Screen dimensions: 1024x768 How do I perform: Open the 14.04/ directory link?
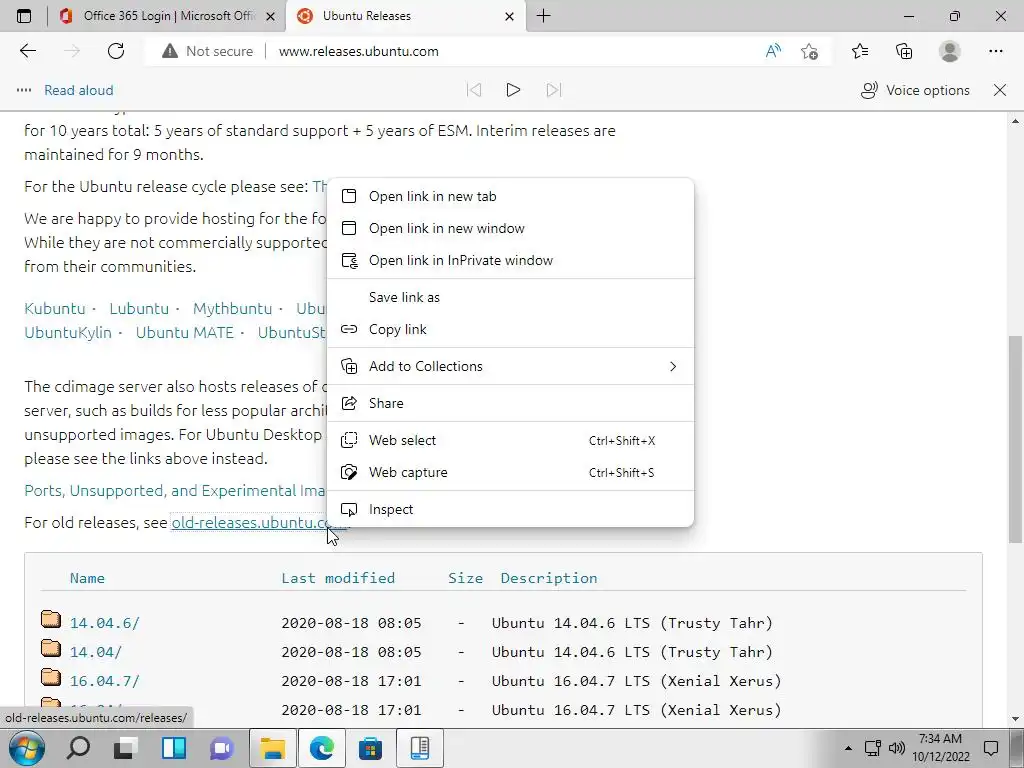95,652
